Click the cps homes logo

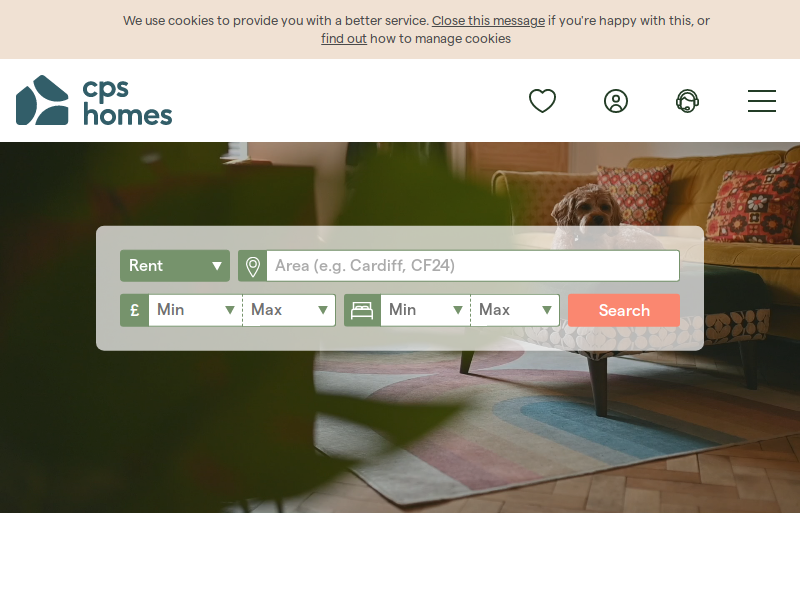pyautogui.click(x=94, y=100)
